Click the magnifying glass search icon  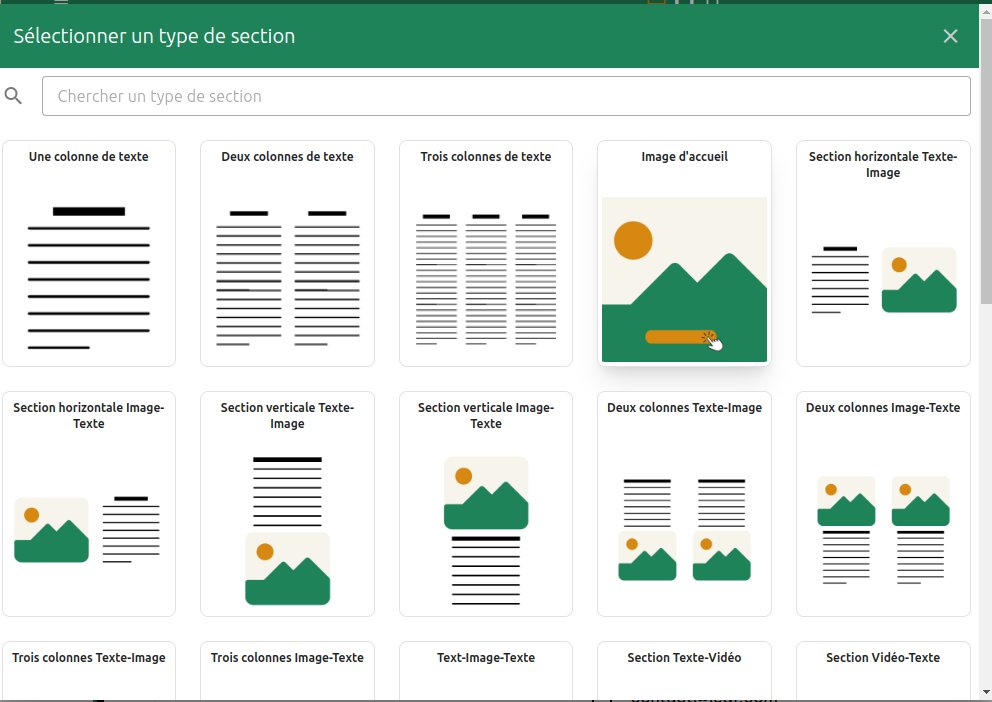click(13, 94)
